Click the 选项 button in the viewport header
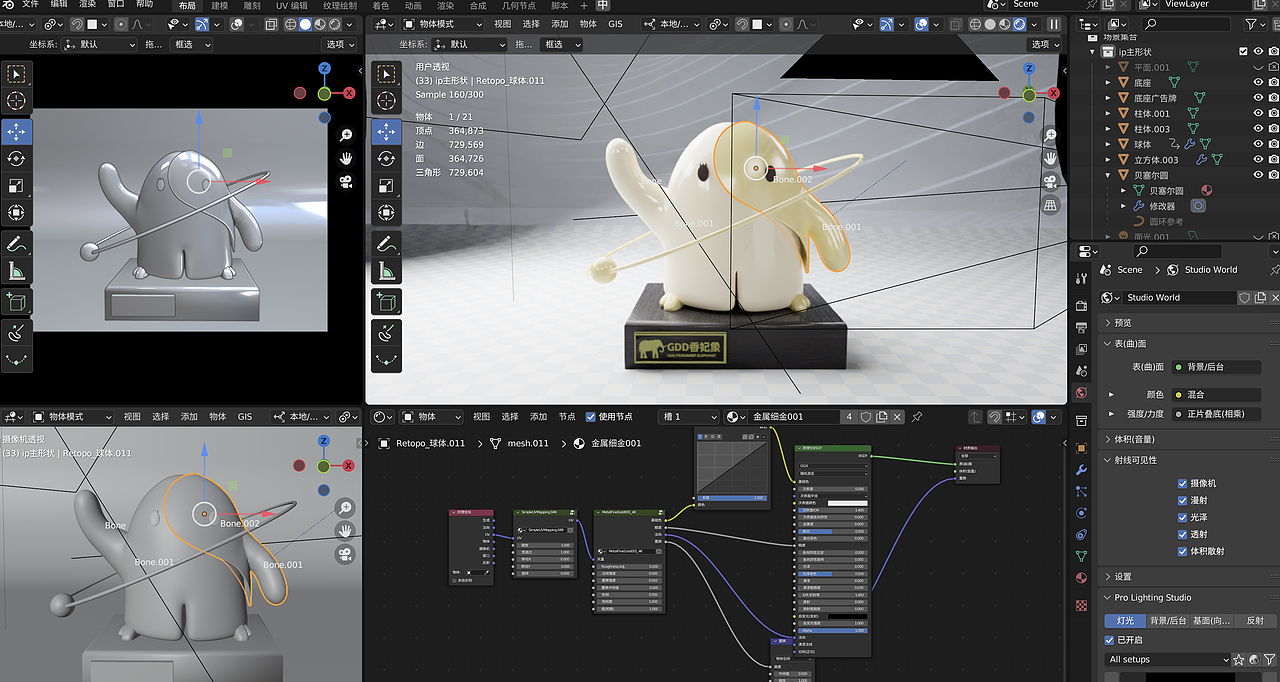Screen dimensions: 1280x682 [x=1041, y=44]
